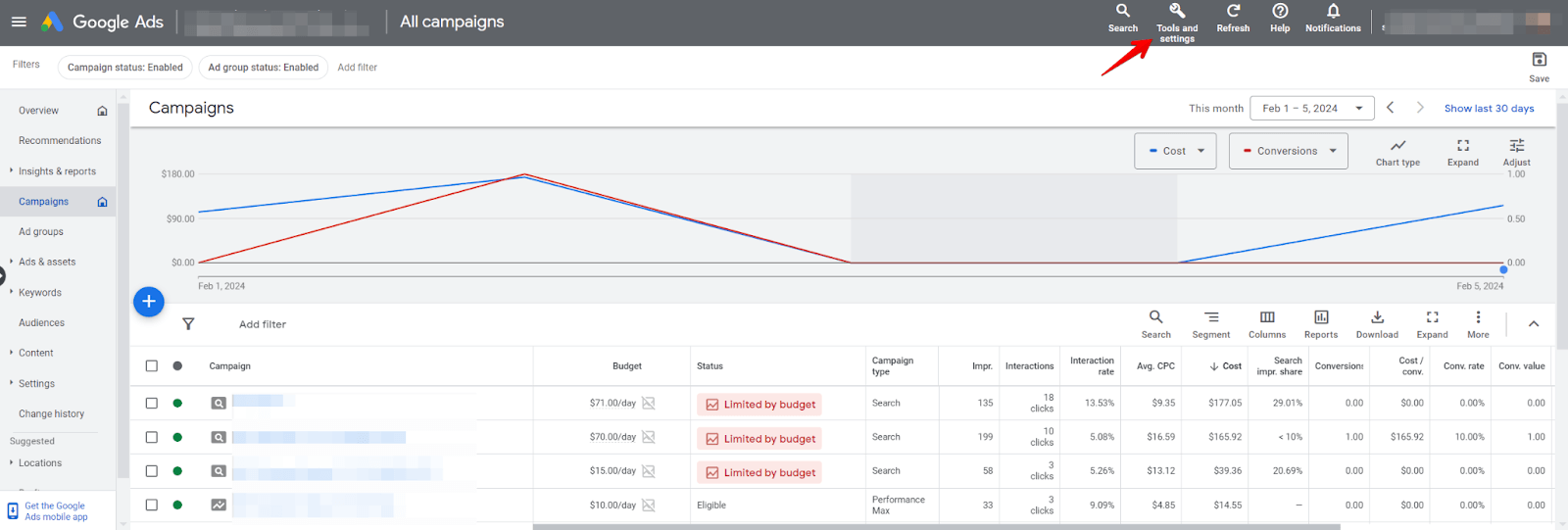Screen dimensions: 1568x530
Task: Open the More options menu
Action: tap(1478, 324)
